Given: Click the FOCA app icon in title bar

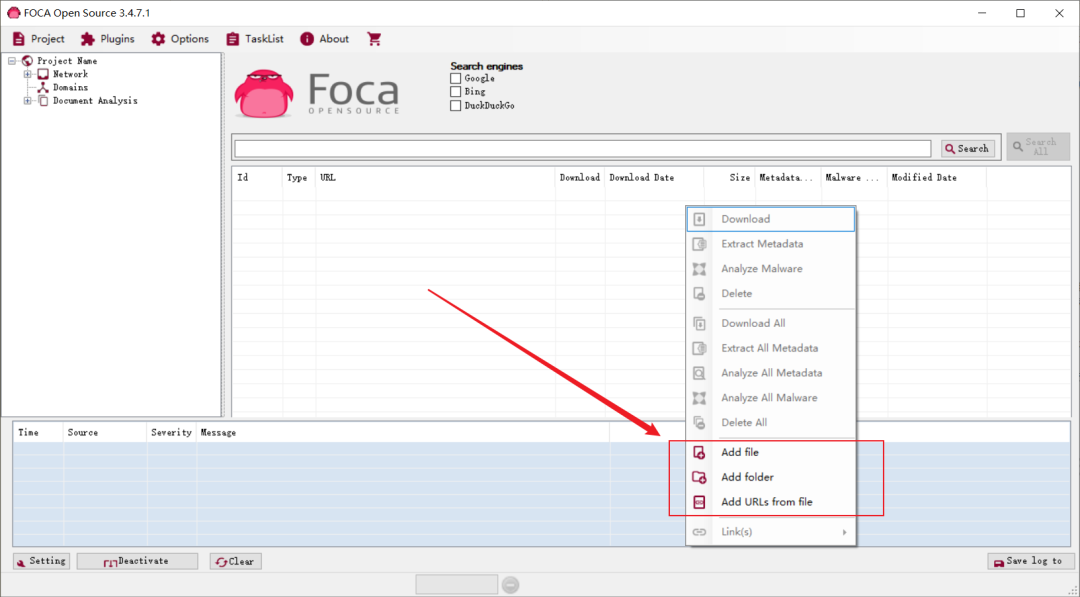Looking at the screenshot, I should (x=13, y=13).
